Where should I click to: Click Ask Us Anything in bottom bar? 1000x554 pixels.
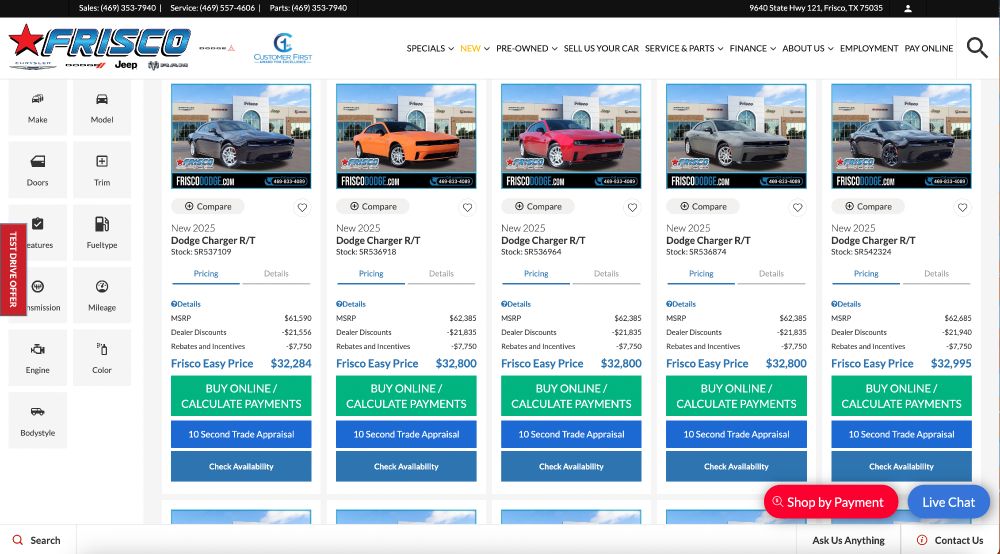848,540
